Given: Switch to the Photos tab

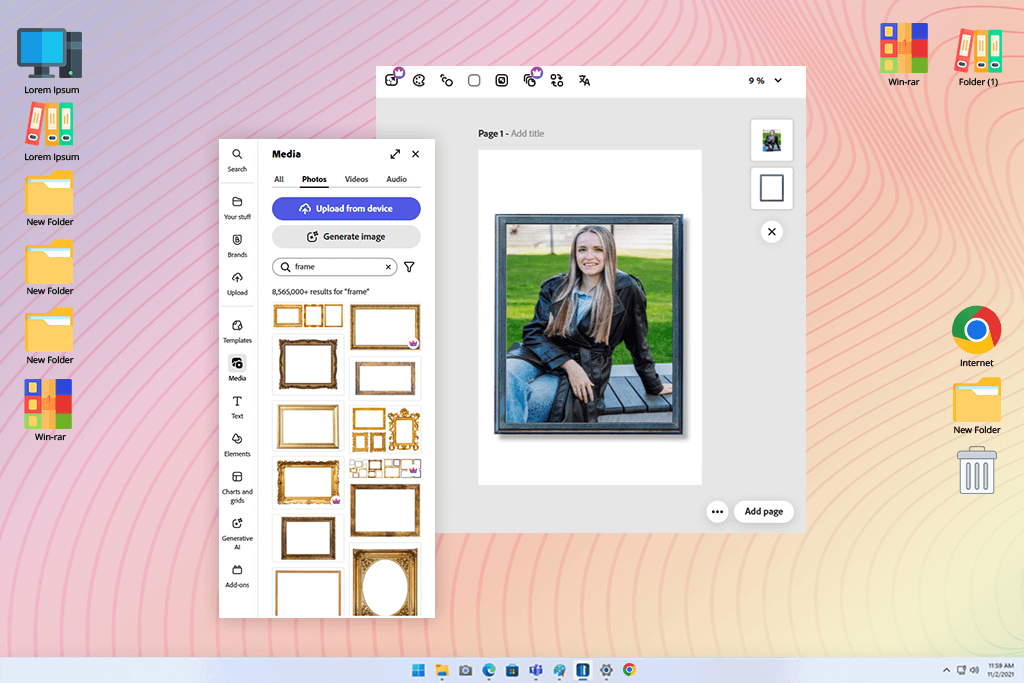Looking at the screenshot, I should [x=314, y=179].
